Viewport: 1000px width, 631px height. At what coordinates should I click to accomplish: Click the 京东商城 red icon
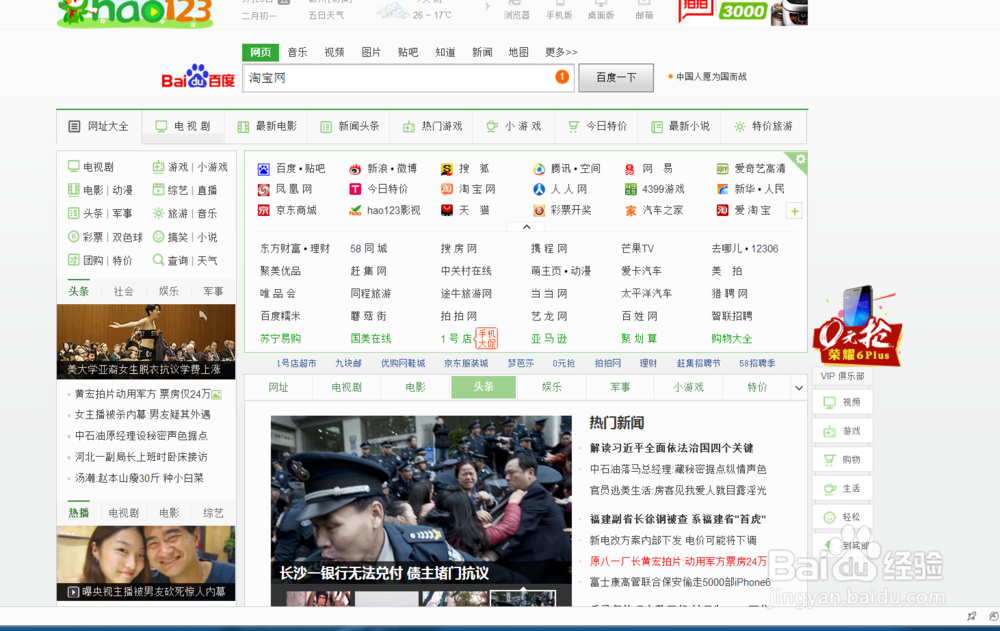[x=263, y=211]
